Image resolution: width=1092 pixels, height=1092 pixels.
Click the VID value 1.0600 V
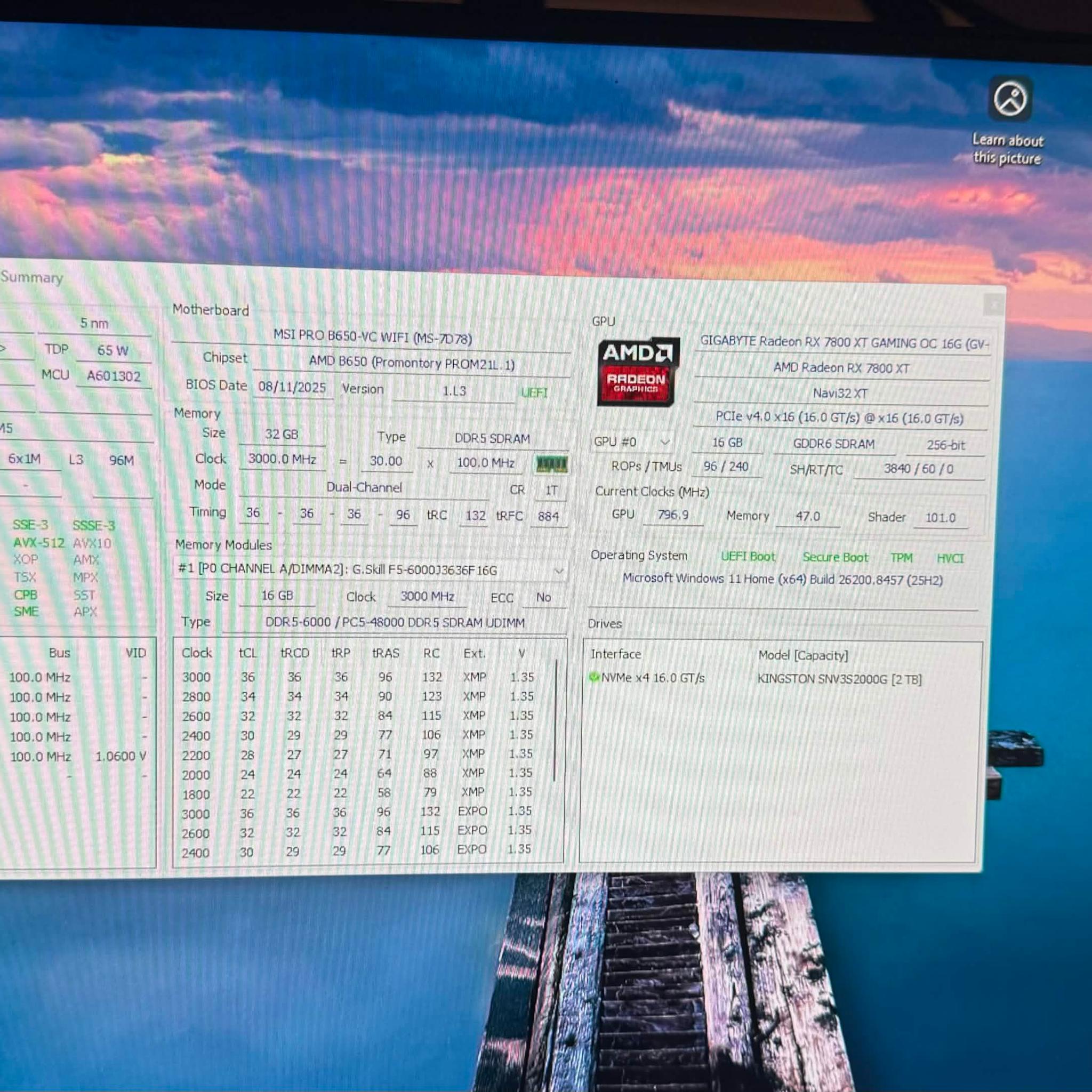121,756
